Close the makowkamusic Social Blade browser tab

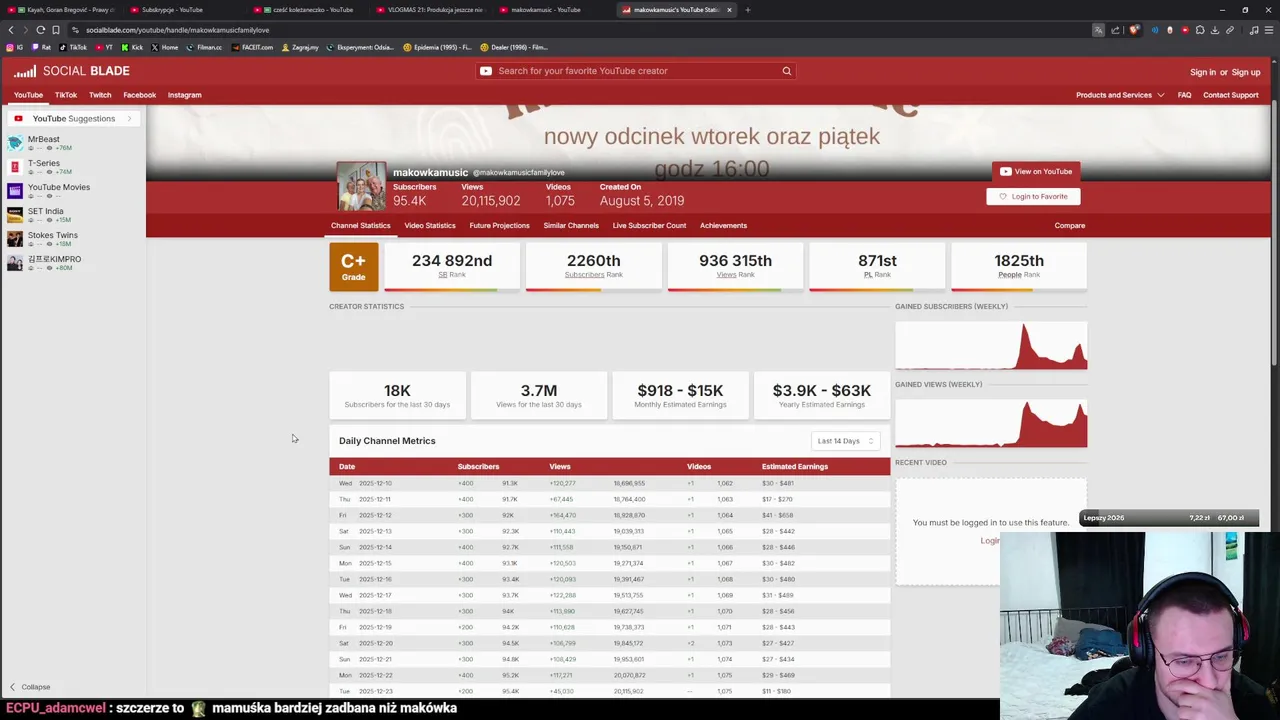[729, 10]
